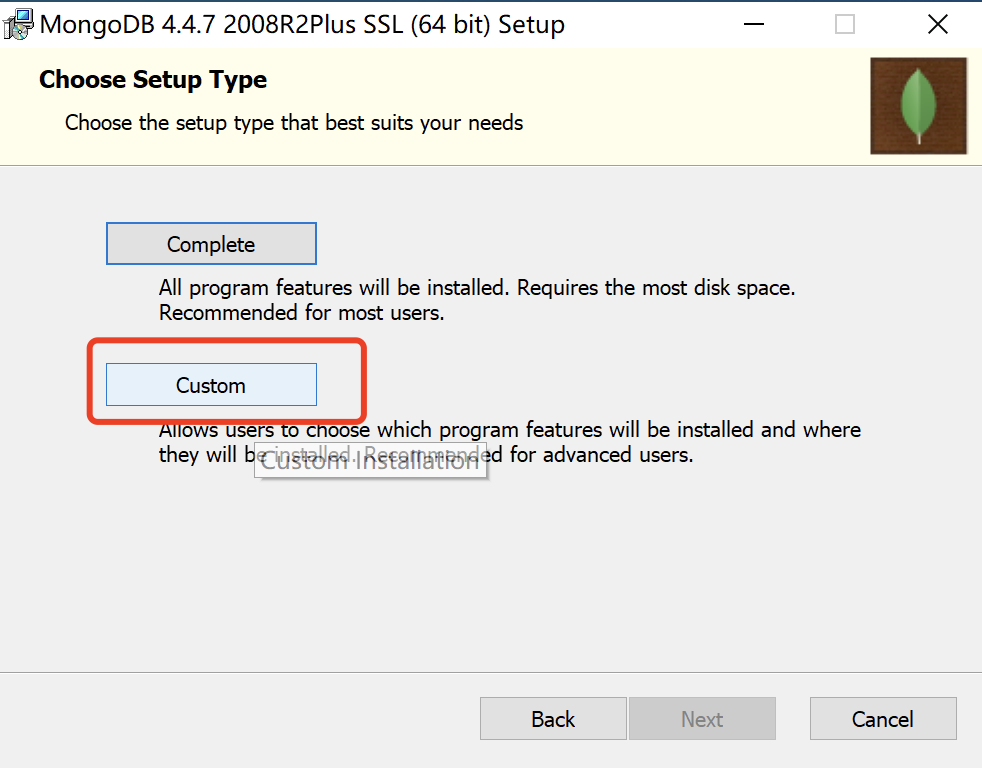Minimize the MongoDB Setup window
The image size is (982, 768).
pos(753,24)
